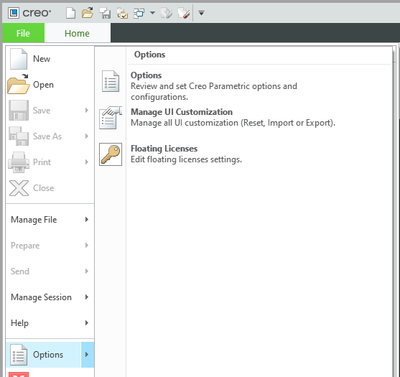Click the X icon beside Close
This screenshot has width=400, height=377.
coord(19,188)
